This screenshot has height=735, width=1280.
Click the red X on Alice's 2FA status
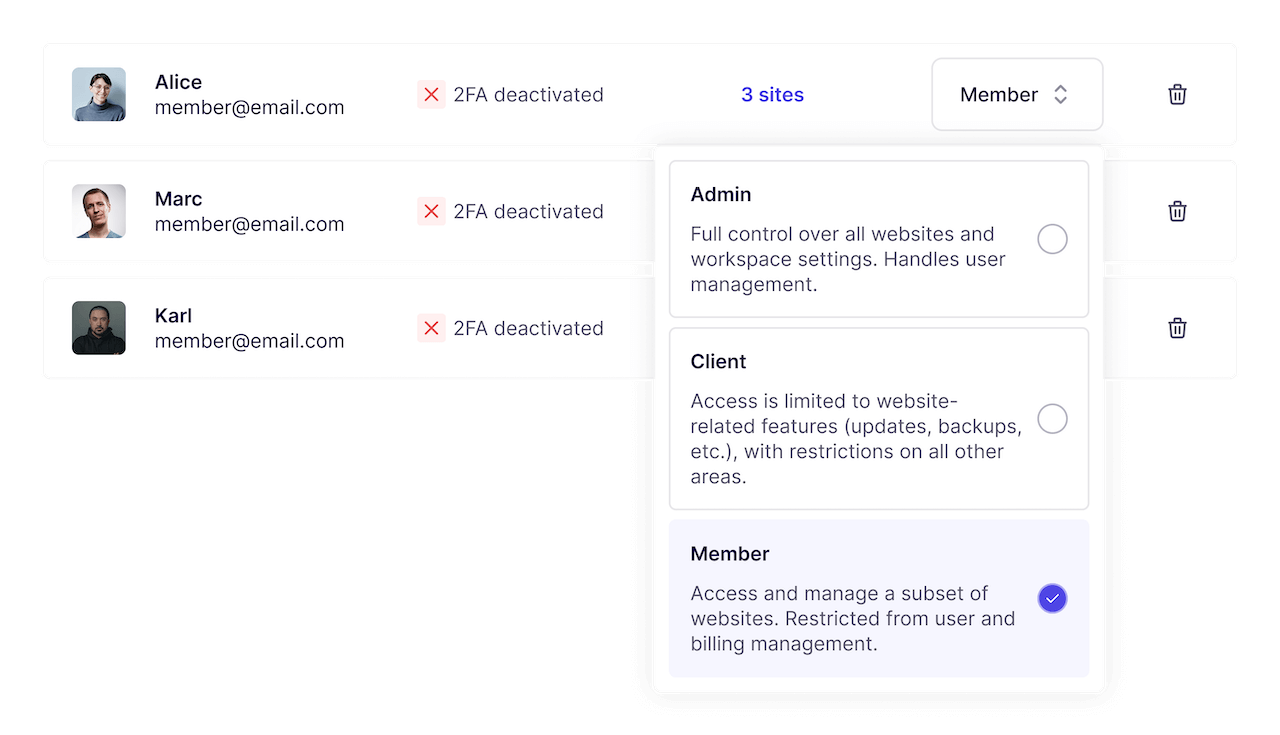(431, 94)
